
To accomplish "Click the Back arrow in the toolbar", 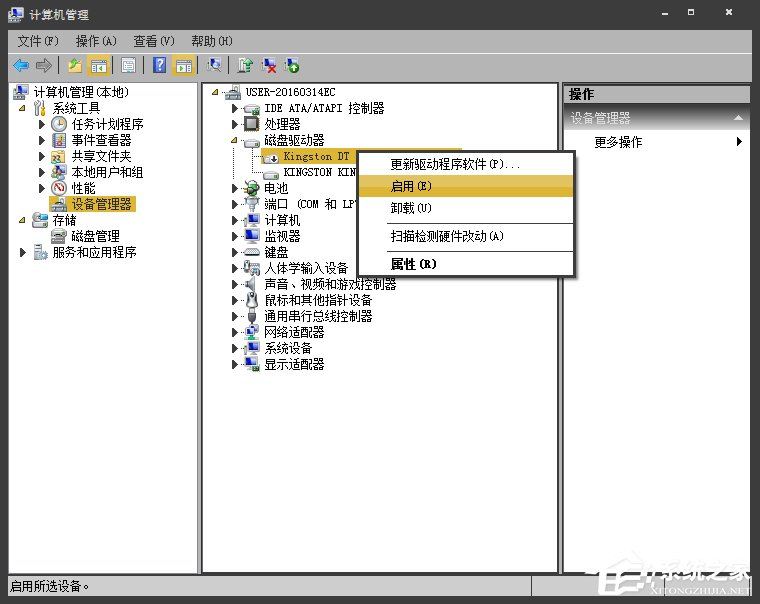I will [x=20, y=65].
